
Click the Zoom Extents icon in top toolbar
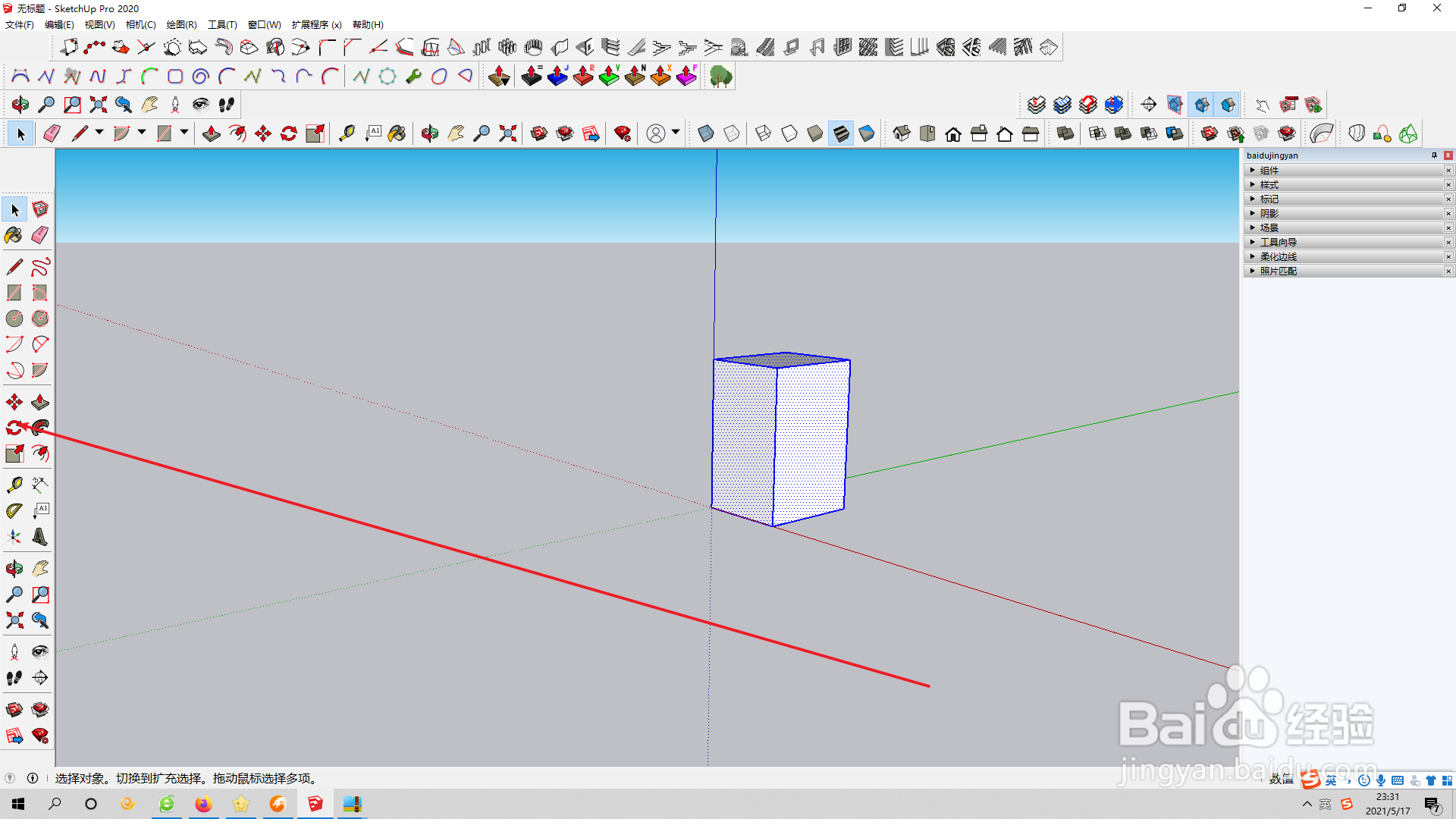[x=508, y=134]
